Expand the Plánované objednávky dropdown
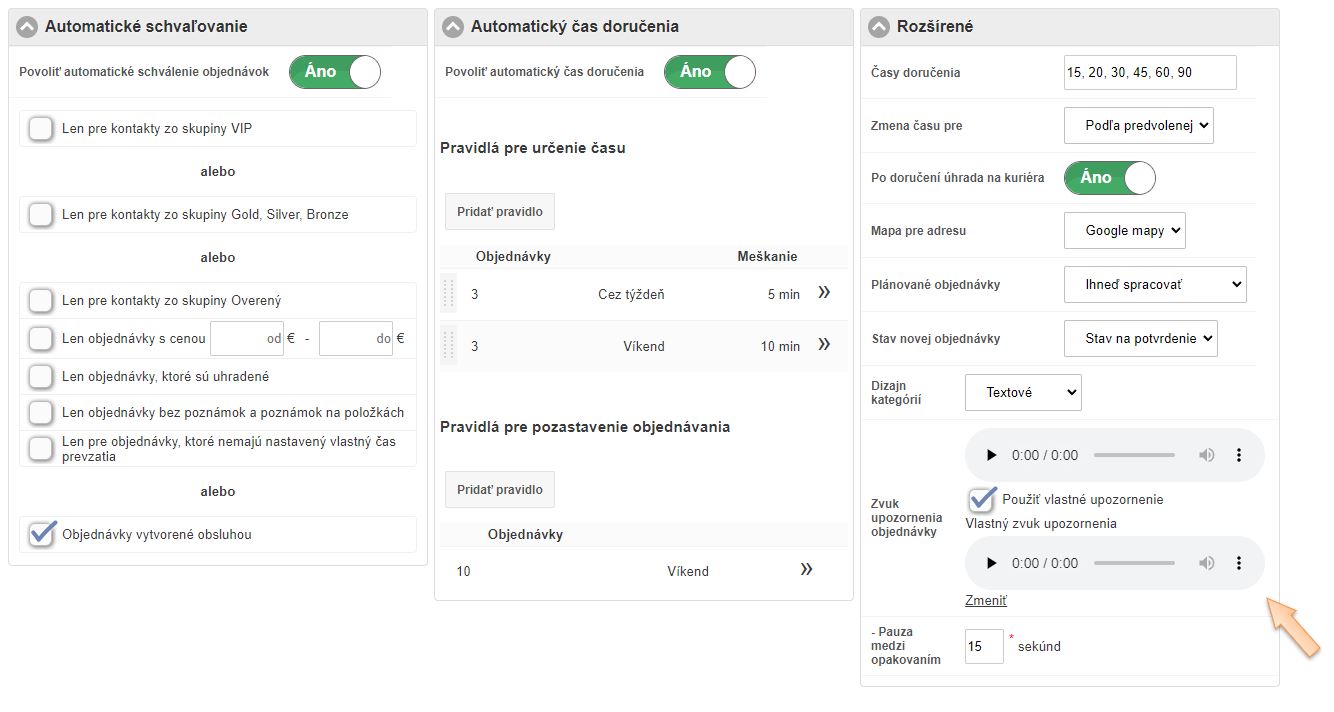 click(x=1155, y=285)
